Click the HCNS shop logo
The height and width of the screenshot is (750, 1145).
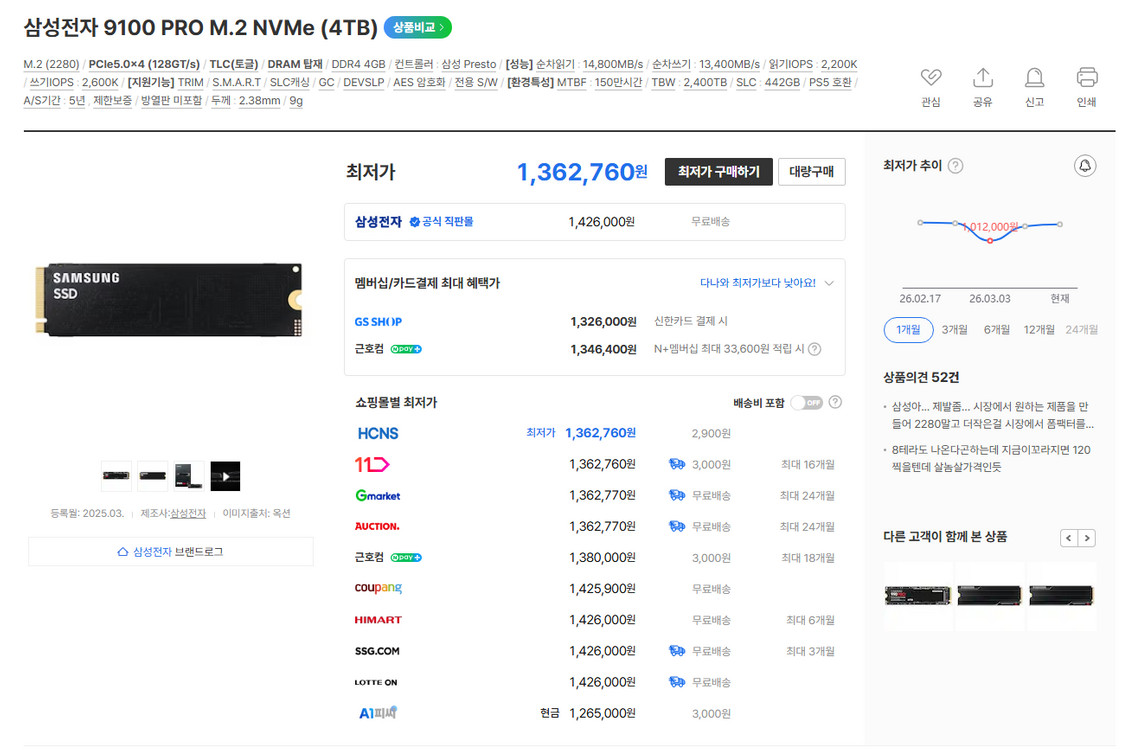(378, 433)
